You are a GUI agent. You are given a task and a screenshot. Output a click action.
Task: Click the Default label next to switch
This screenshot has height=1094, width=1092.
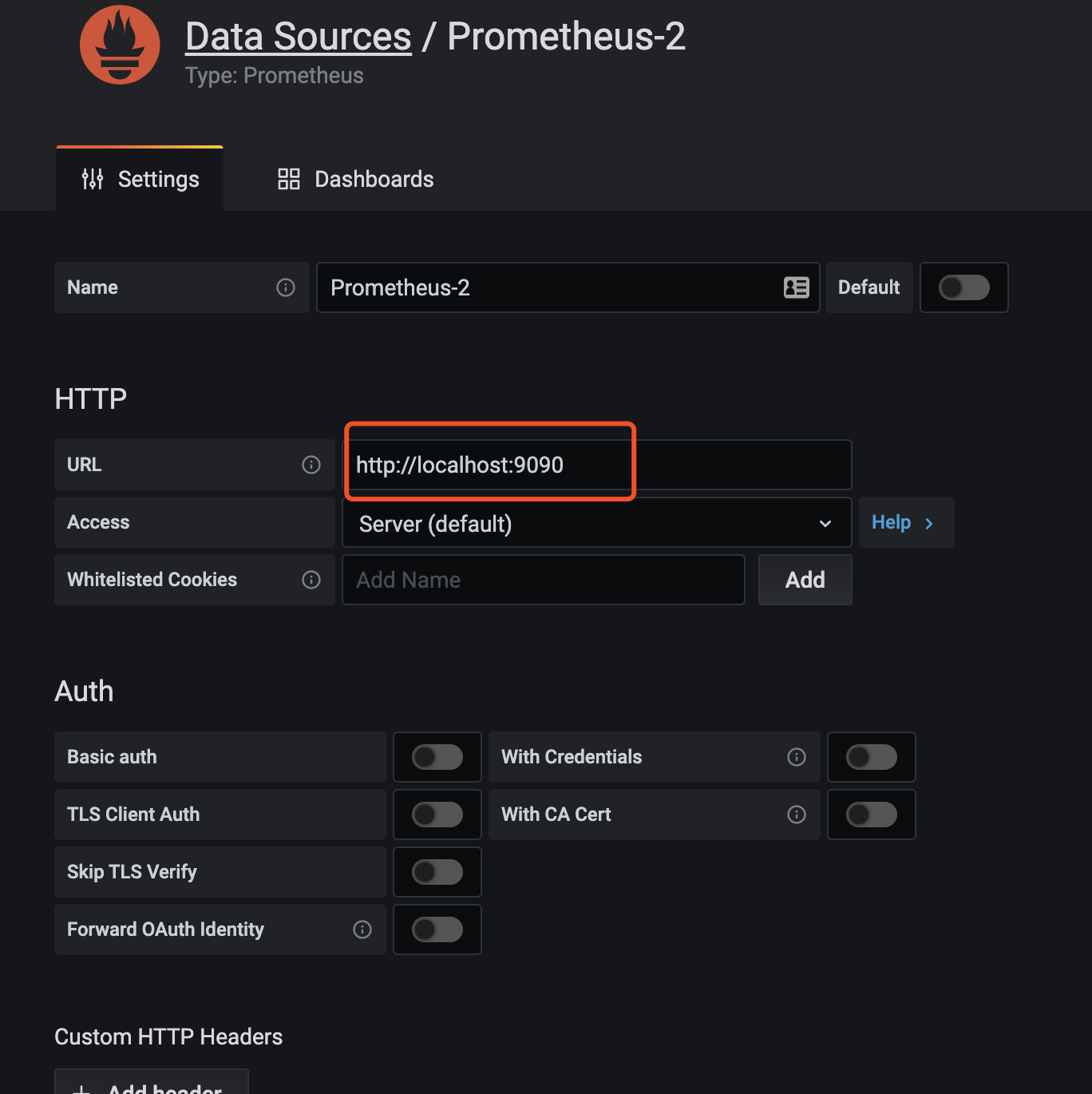click(x=869, y=287)
